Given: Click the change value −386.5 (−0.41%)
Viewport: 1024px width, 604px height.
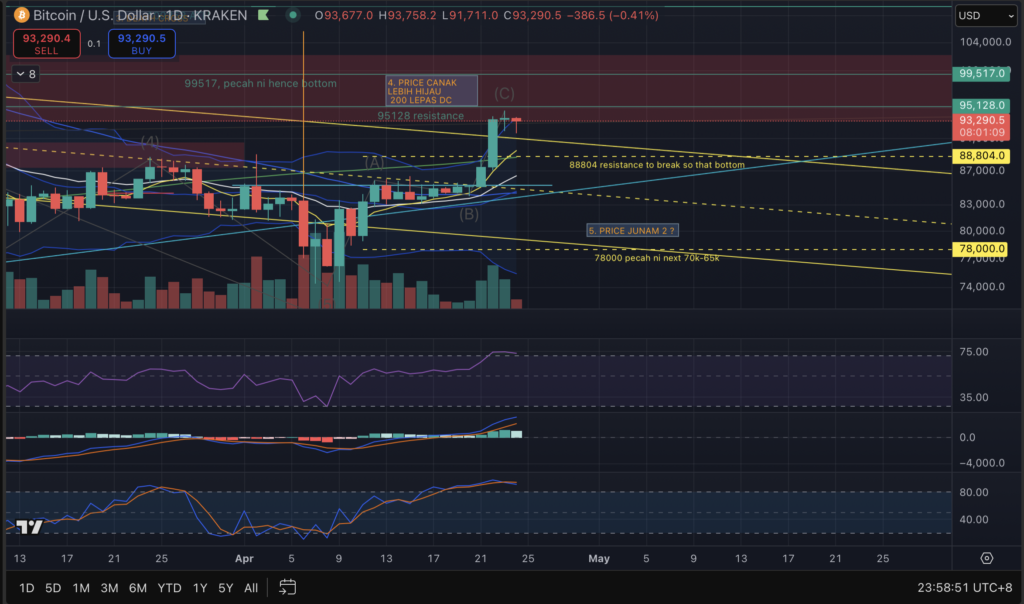Looking at the screenshot, I should [612, 15].
